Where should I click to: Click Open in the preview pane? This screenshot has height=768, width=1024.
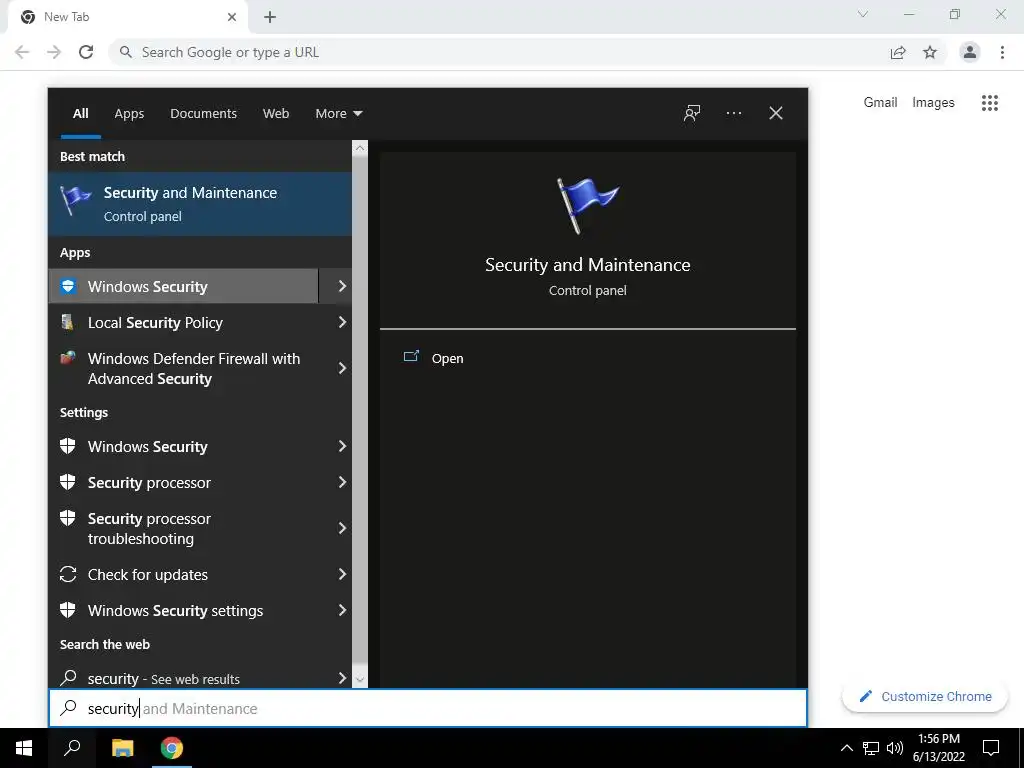tap(447, 359)
